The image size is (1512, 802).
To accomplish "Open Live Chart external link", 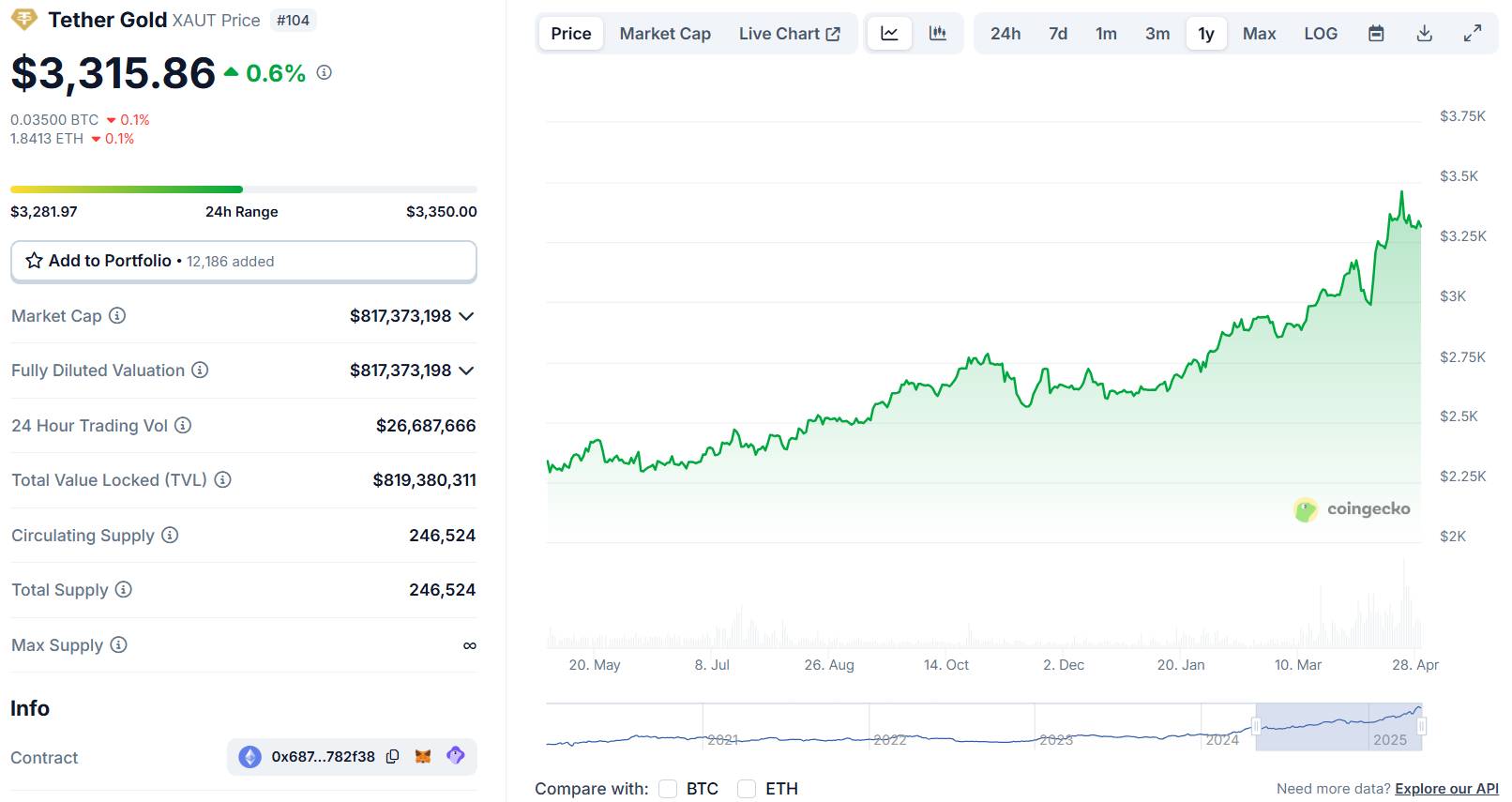I will 790,34.
